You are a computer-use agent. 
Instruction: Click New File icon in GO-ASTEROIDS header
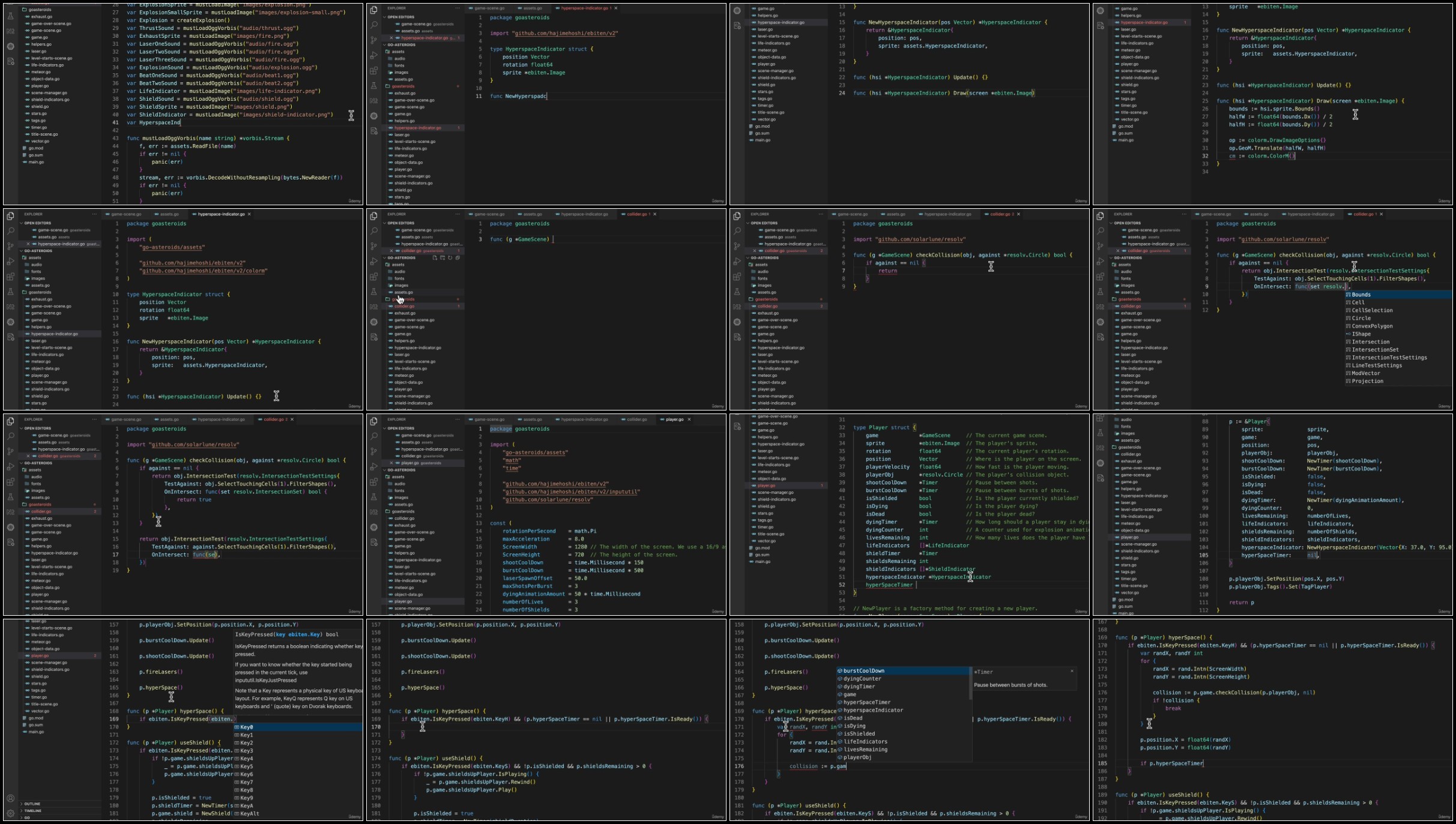point(435,258)
